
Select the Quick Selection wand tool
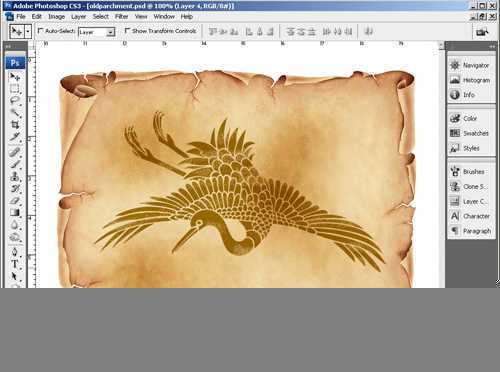(15, 112)
